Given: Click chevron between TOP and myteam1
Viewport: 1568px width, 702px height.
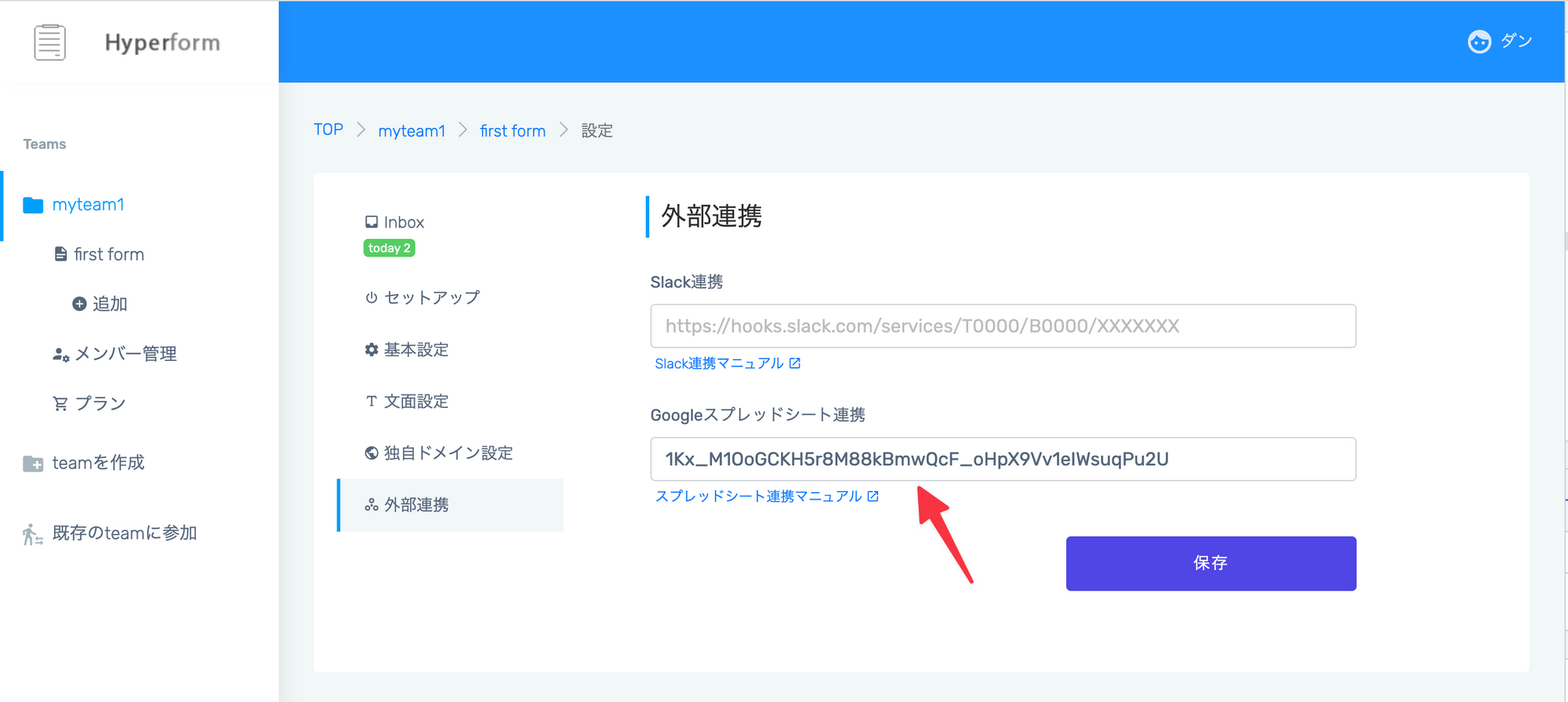Looking at the screenshot, I should click(361, 130).
